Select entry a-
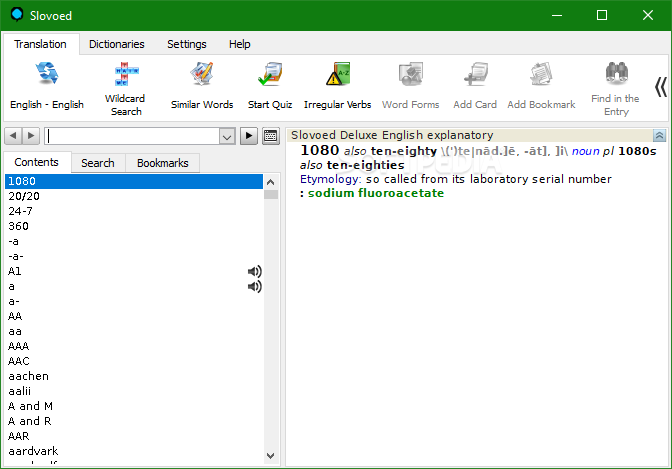This screenshot has height=469, width=672. tap(134, 301)
